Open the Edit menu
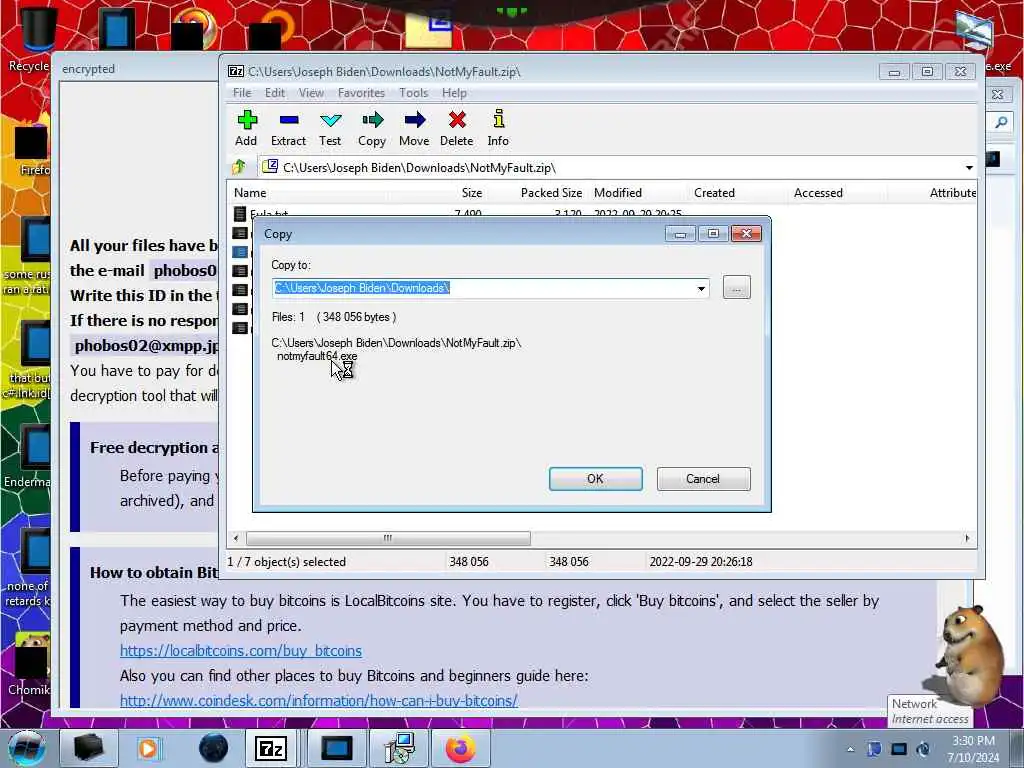This screenshot has width=1024, height=768. click(274, 93)
